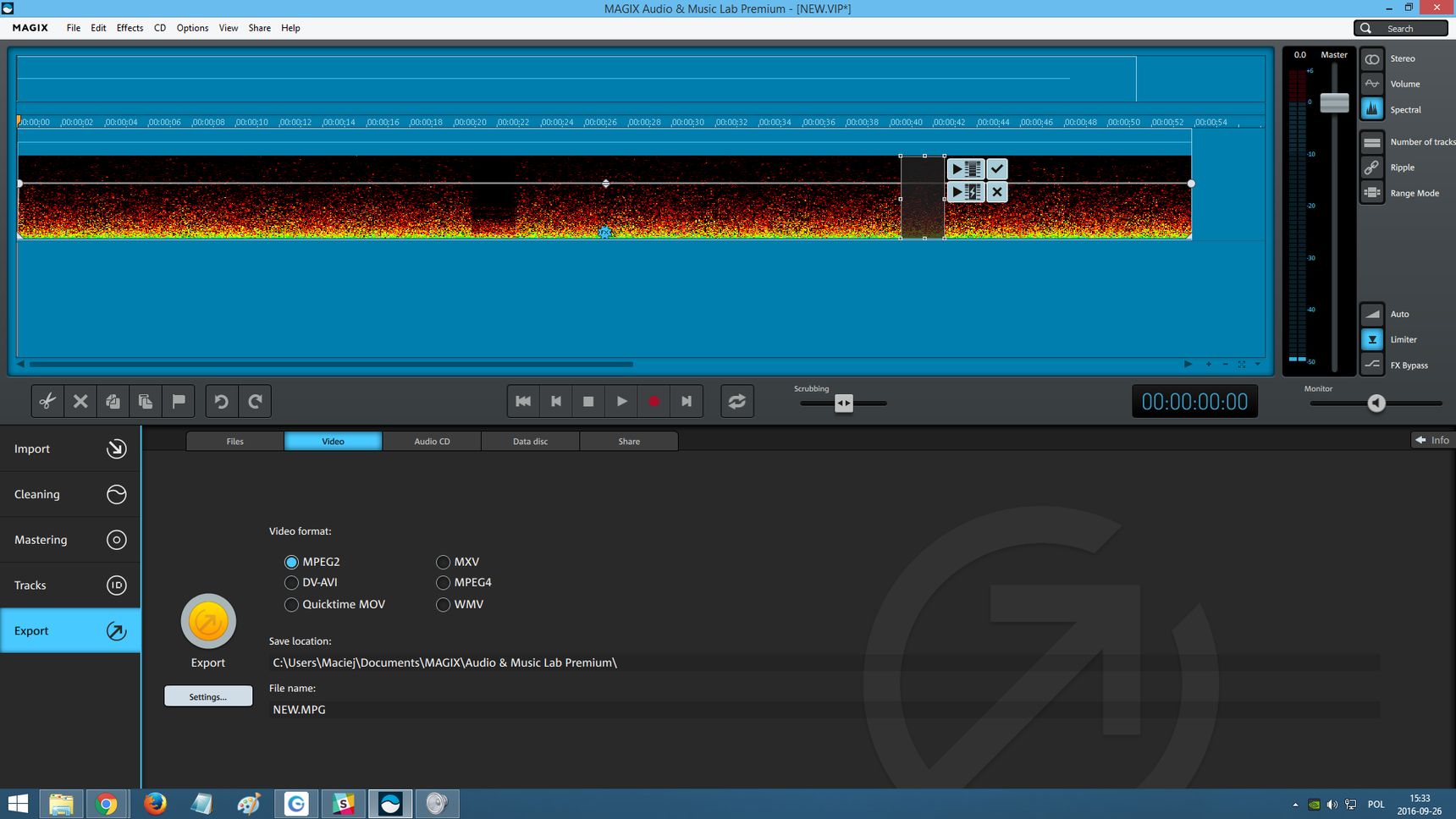Open timeline zoom dropdown arrow

[1258, 364]
